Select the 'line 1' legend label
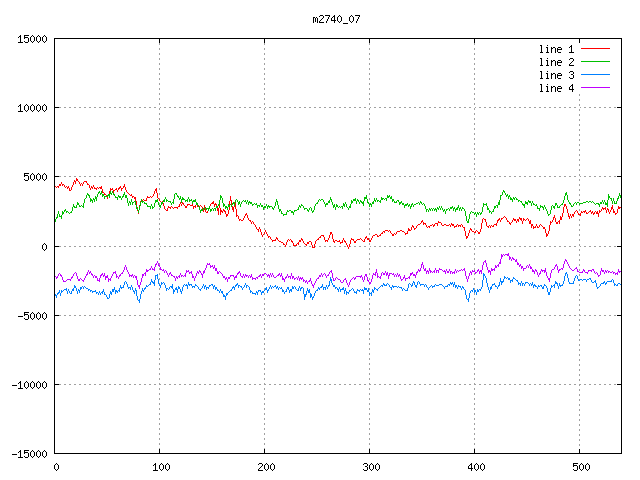This screenshot has width=640, height=480. tap(557, 49)
